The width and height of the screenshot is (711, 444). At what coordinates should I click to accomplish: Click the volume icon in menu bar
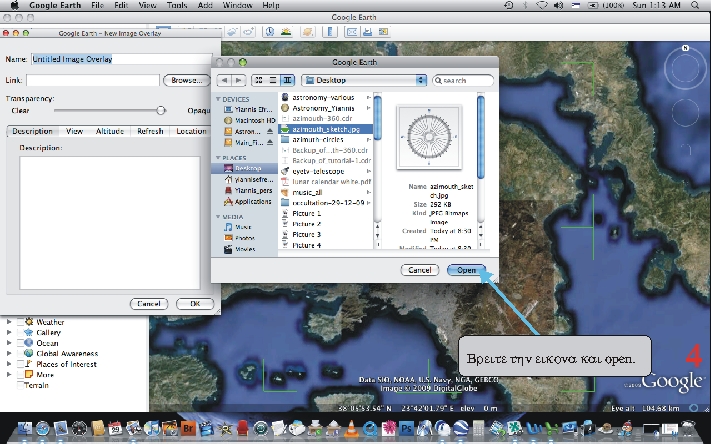[x=558, y=5]
